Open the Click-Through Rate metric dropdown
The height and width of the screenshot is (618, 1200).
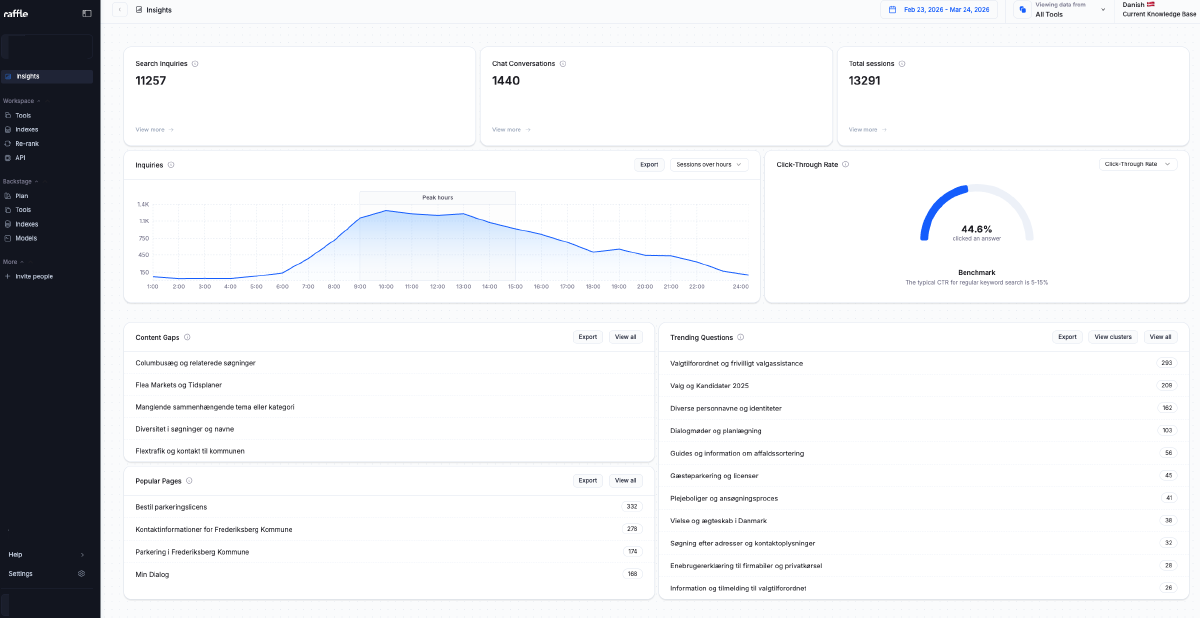point(1137,164)
